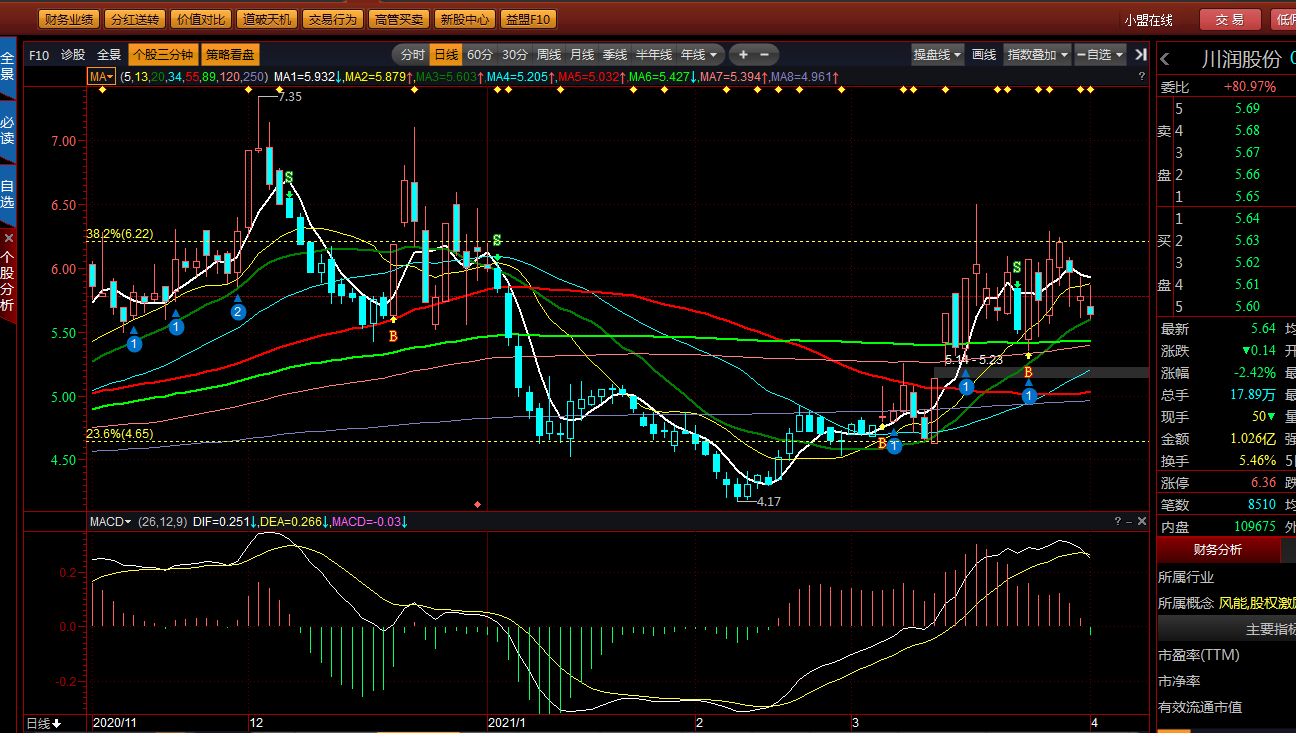Close the MACD indicator panel
The height and width of the screenshot is (733, 1296).
click(1140, 521)
